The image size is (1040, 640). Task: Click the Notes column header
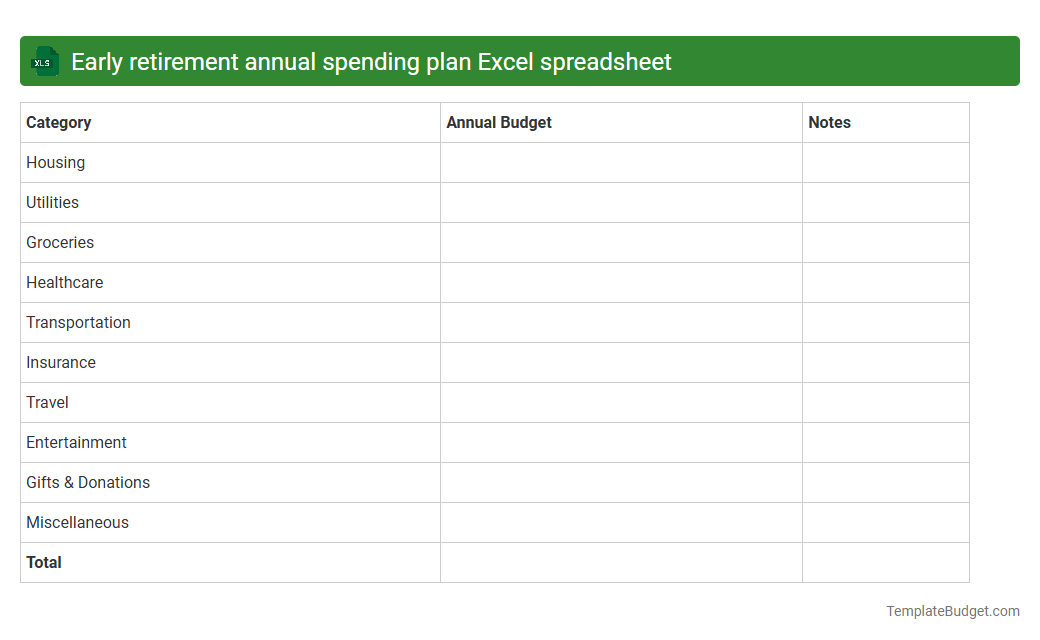coord(829,122)
